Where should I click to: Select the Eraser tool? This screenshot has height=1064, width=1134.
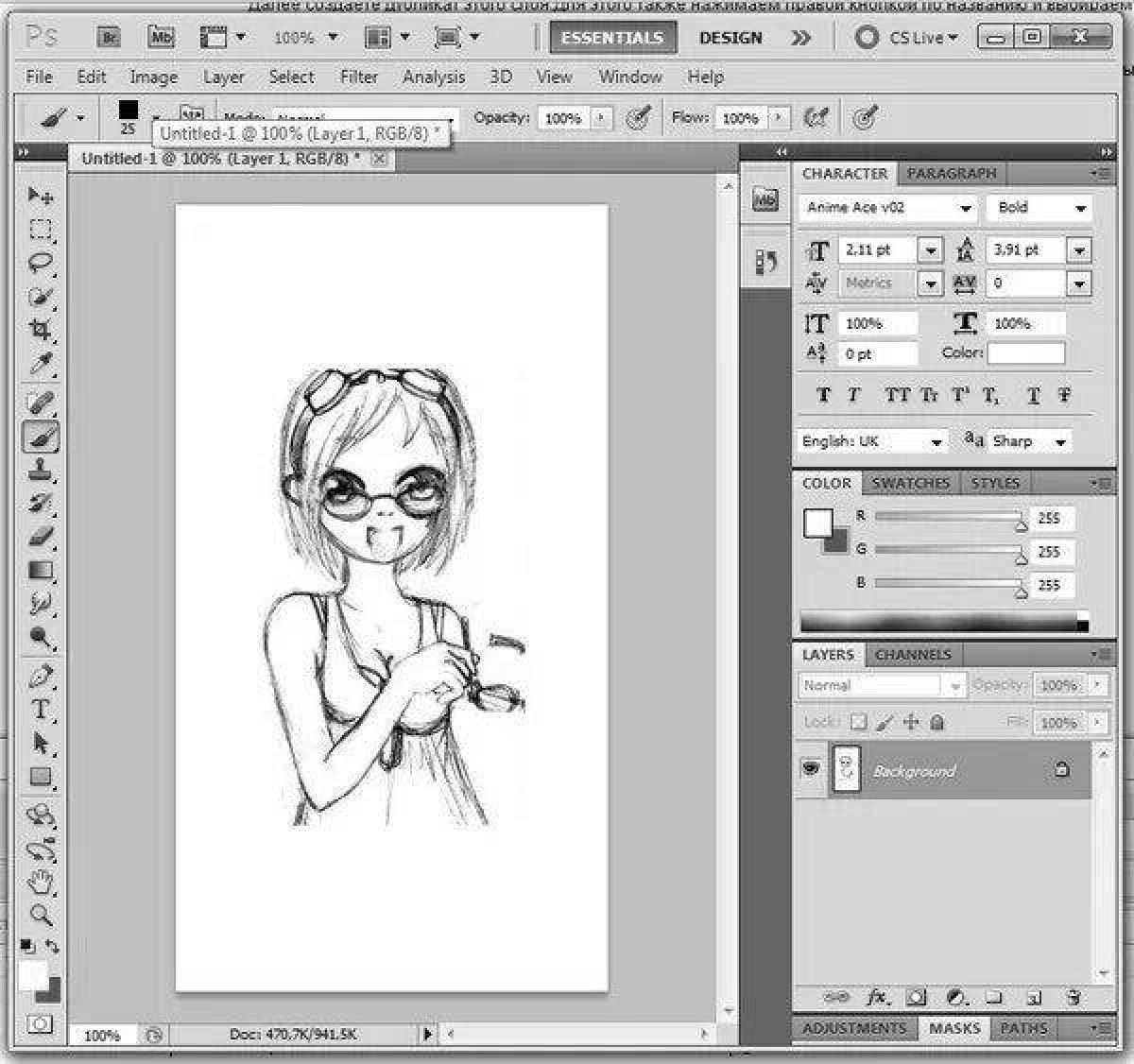pos(40,536)
